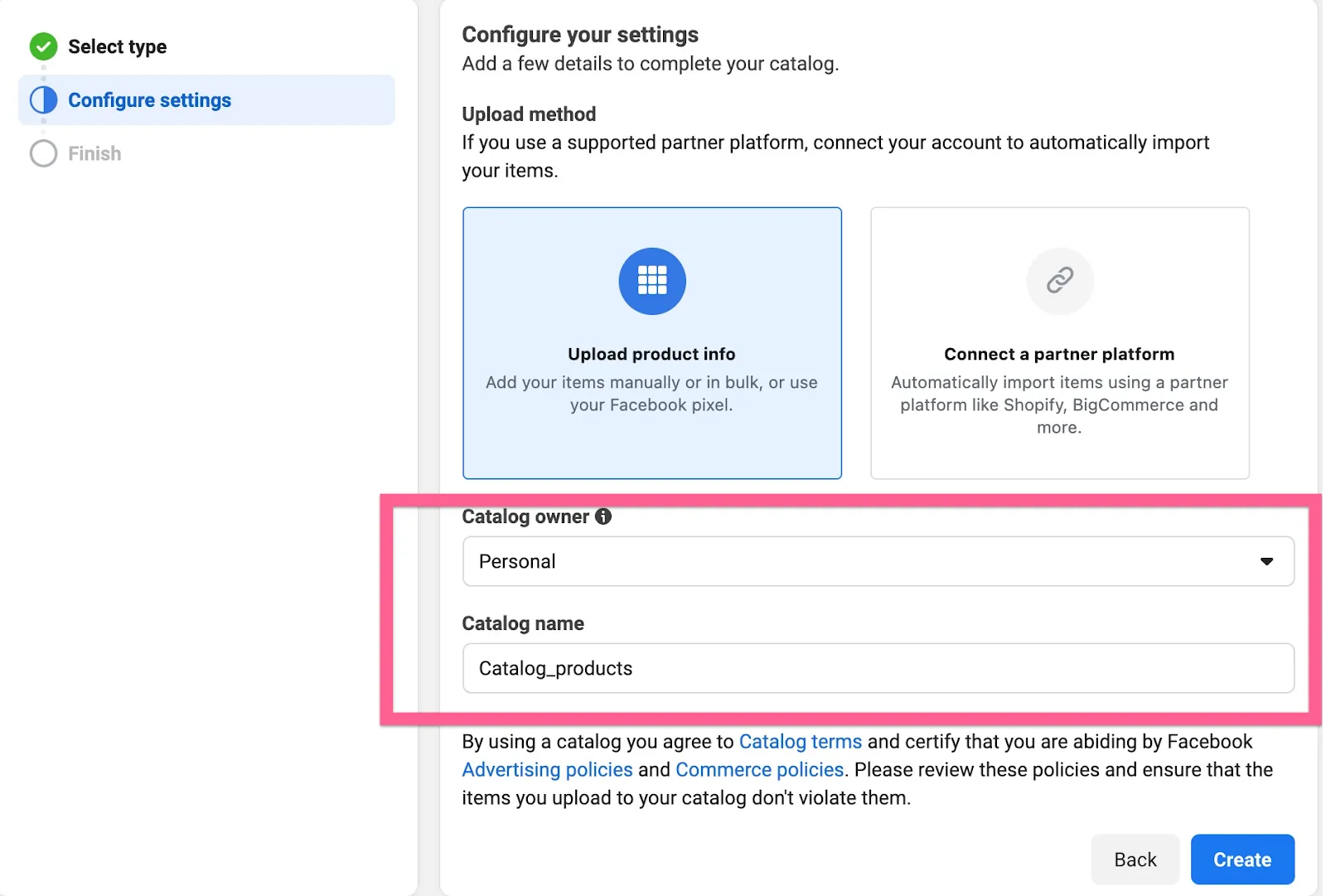Choose the Upload product info card
This screenshot has width=1326, height=896.
(x=652, y=343)
